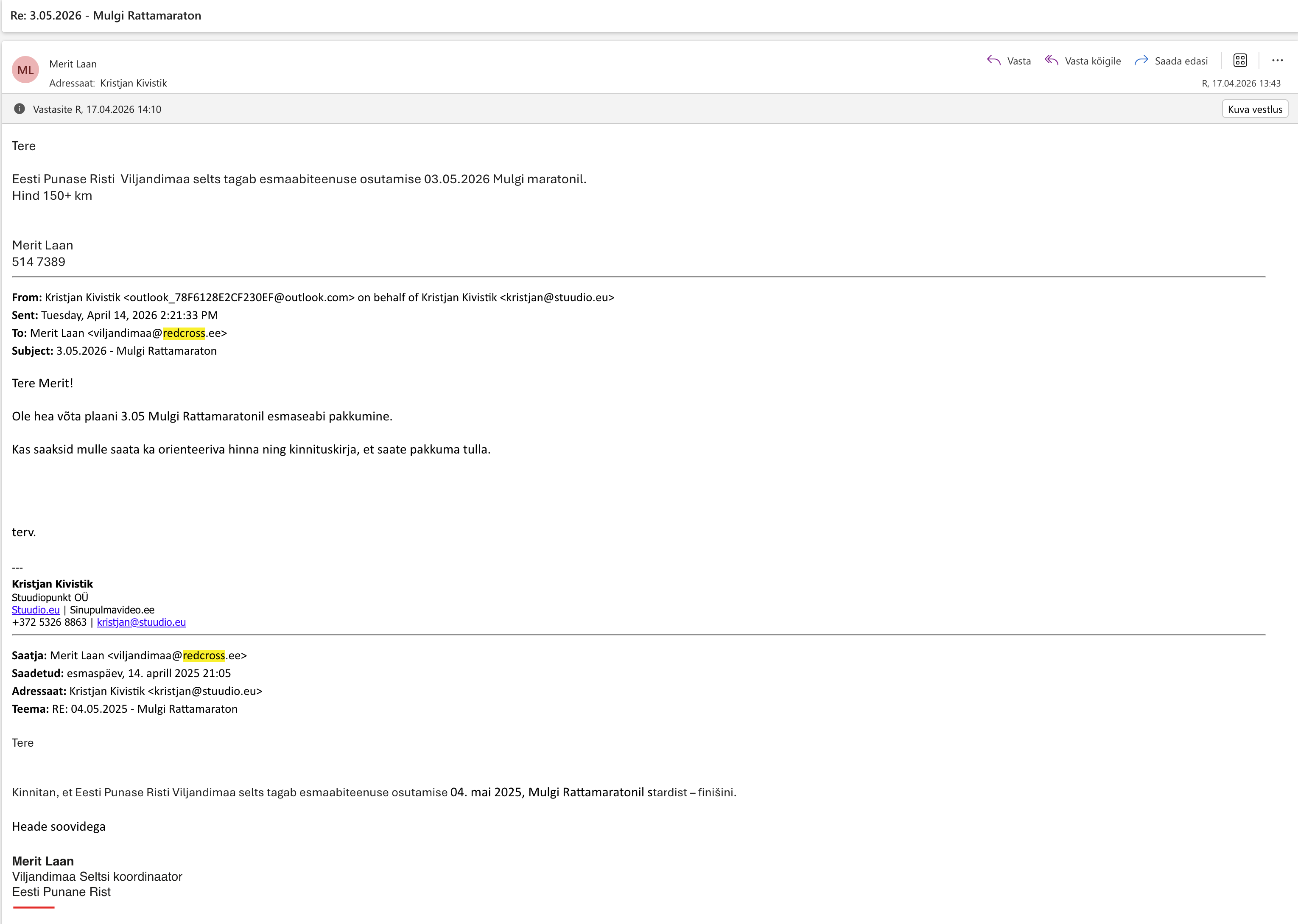
Task: Click the highlighted redcross in Saatja line
Action: tap(204, 655)
